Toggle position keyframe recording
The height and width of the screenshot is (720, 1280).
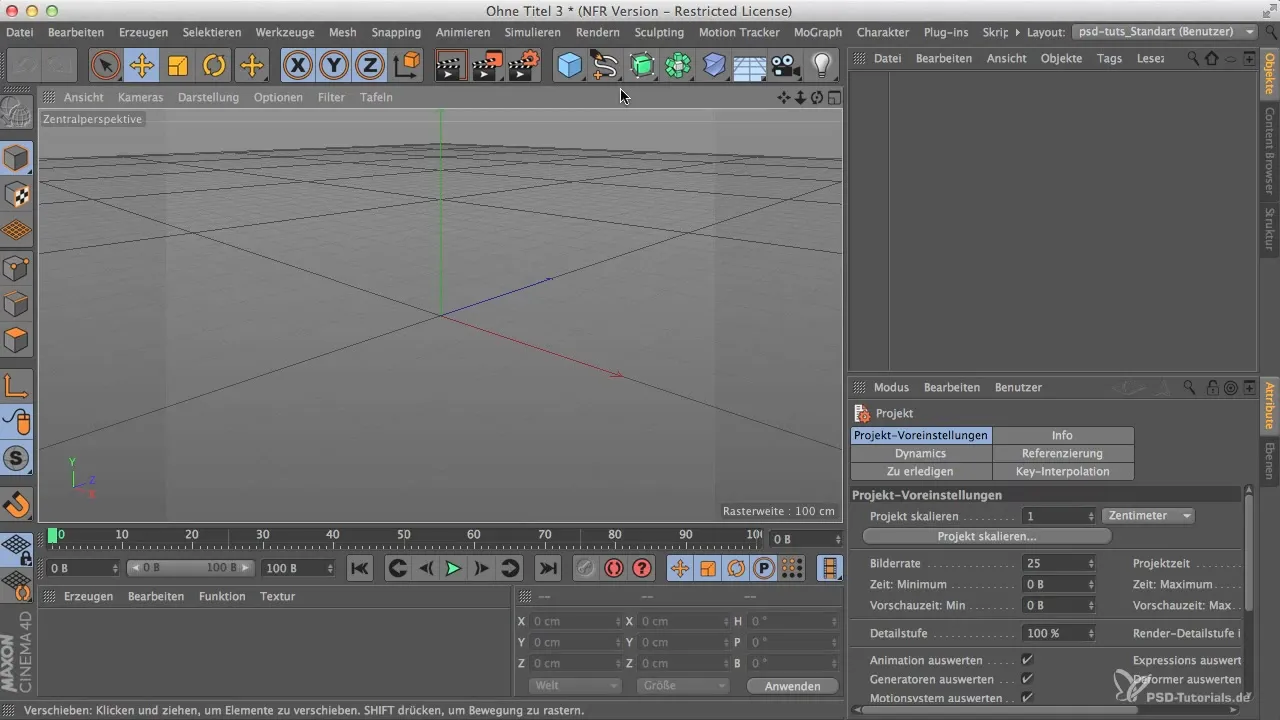point(680,568)
